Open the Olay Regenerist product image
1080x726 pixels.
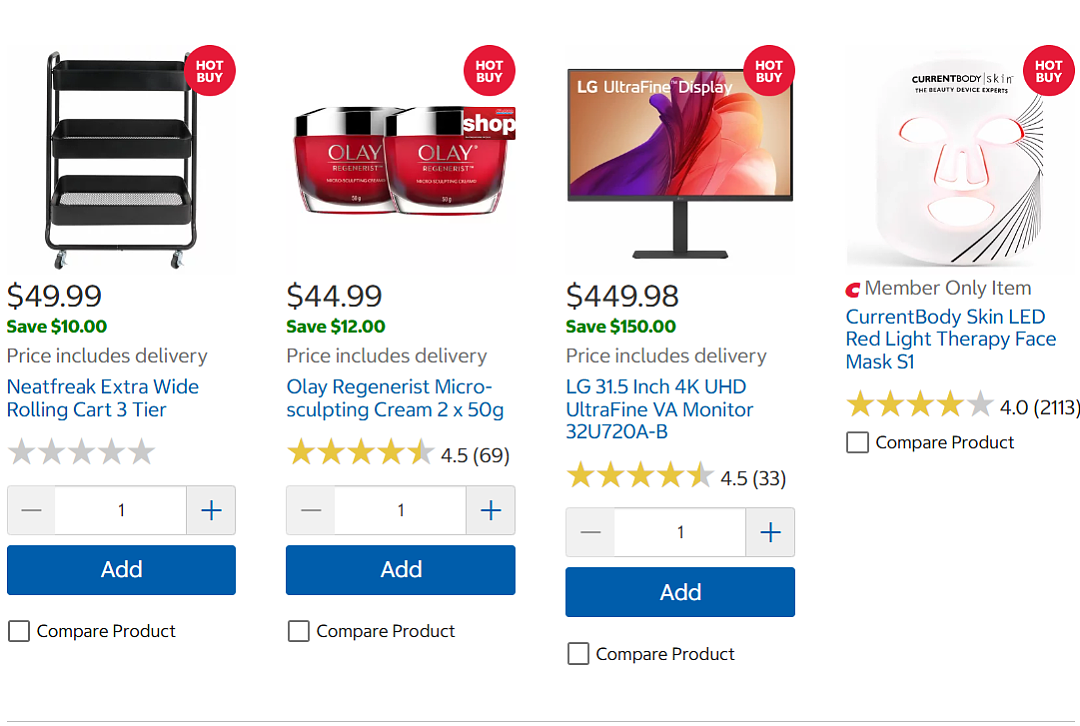click(x=401, y=160)
